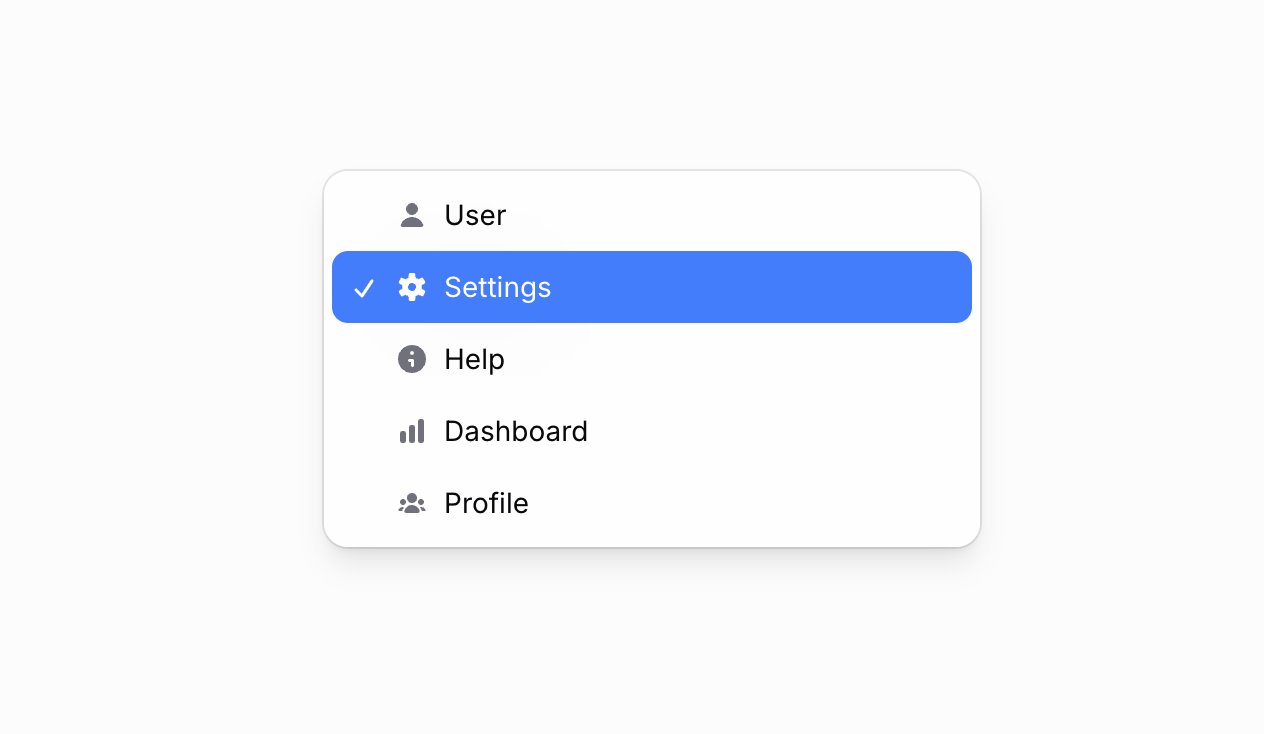Select Dashboard from the menu

pyautogui.click(x=652, y=431)
